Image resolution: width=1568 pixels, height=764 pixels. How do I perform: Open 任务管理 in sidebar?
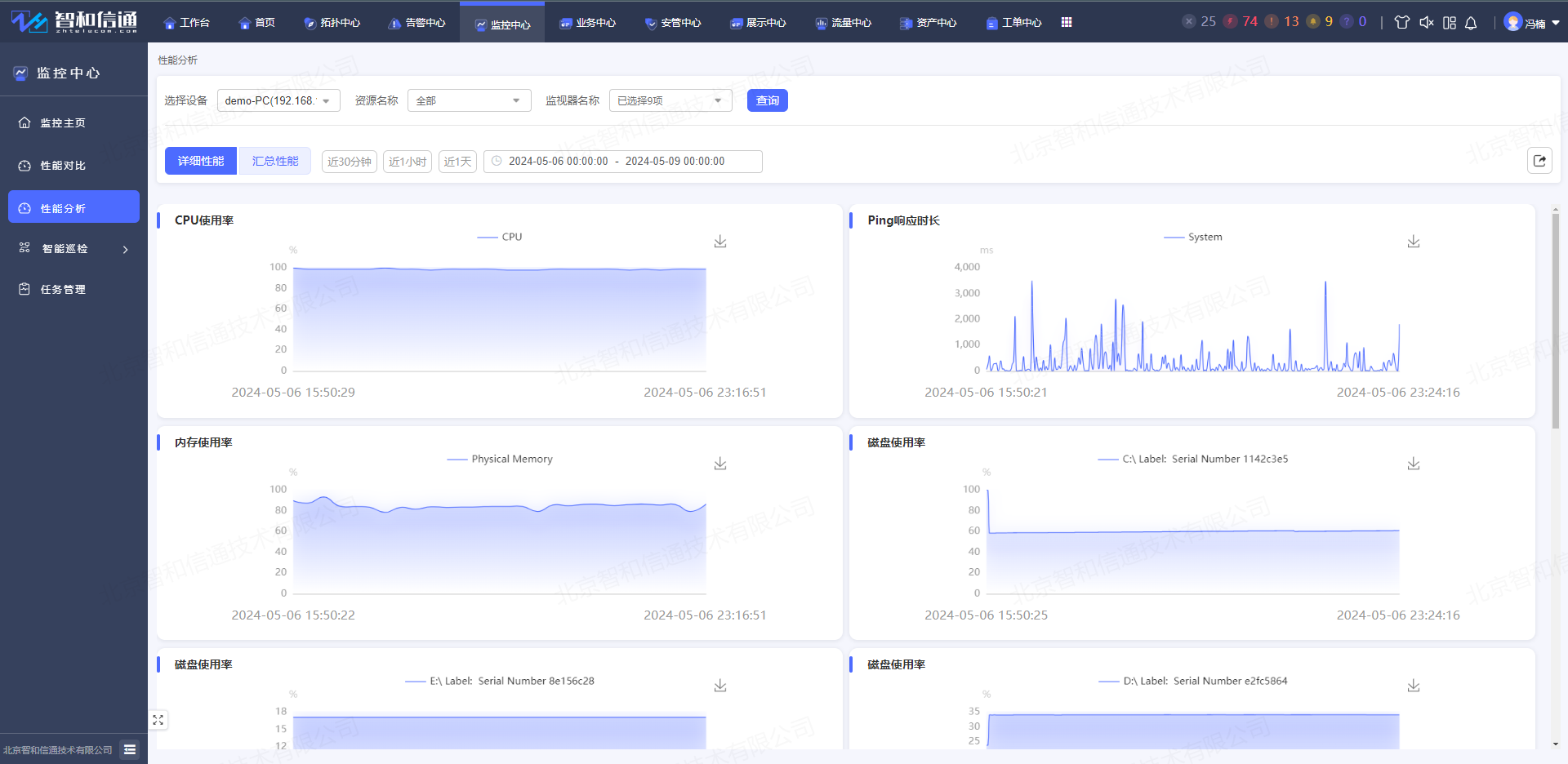[73, 289]
